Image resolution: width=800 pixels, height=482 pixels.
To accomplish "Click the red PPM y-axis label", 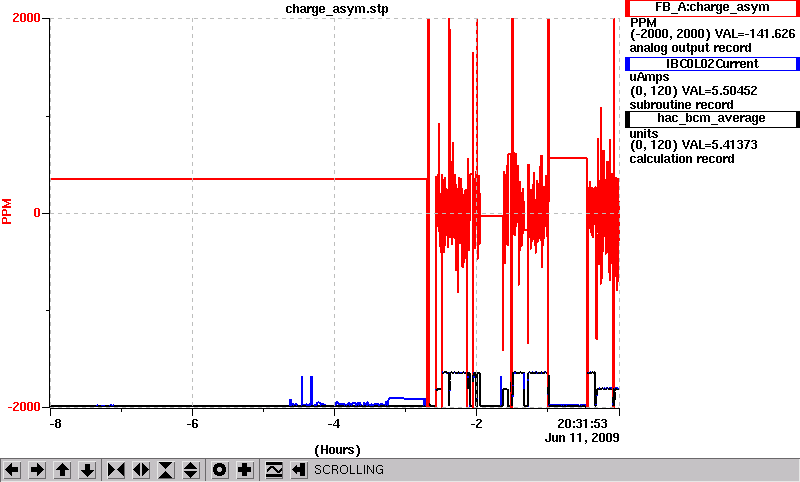I will [7, 212].
